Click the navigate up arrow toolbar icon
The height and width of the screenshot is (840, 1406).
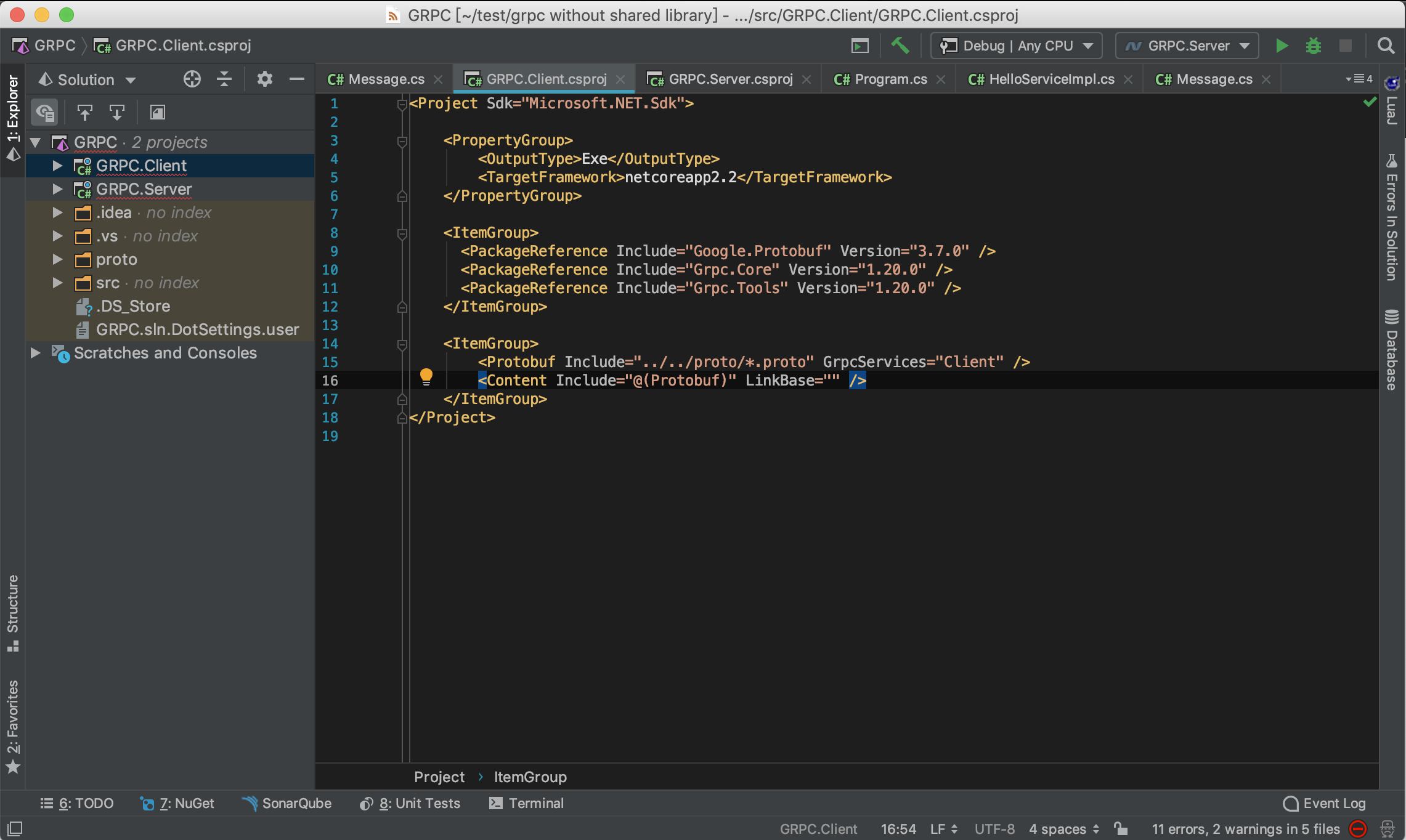pos(84,112)
